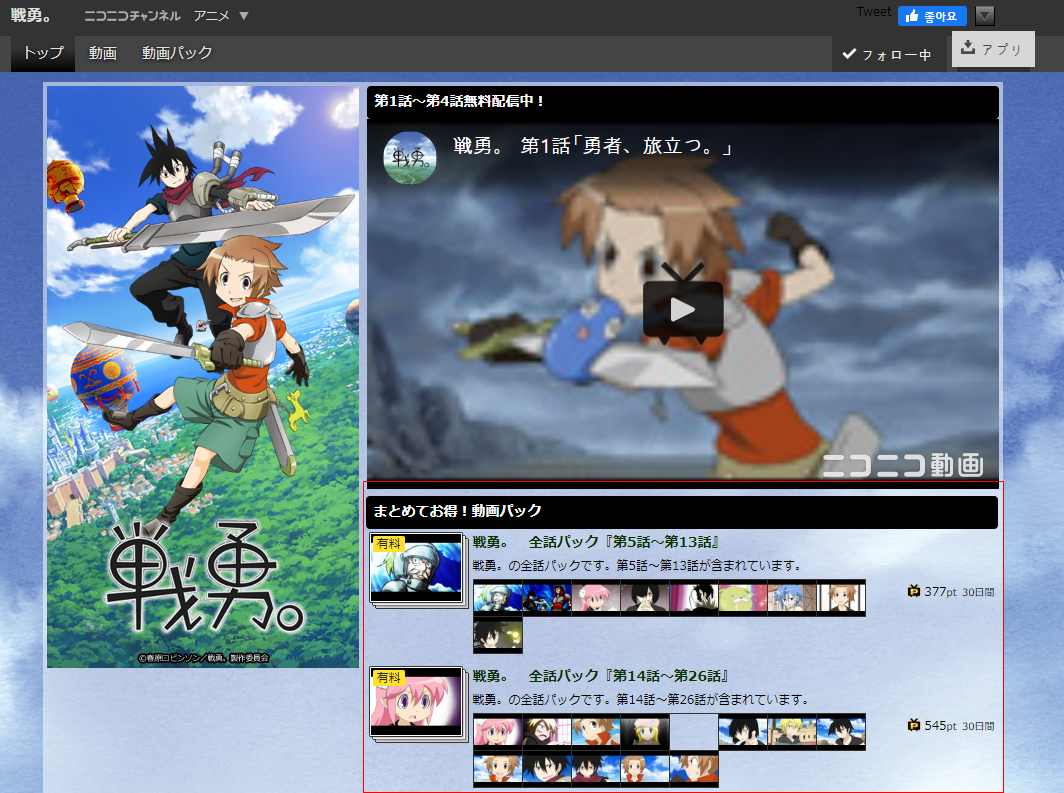Click the まとめてお得!動画パック heading
This screenshot has height=793, width=1064.
point(457,511)
